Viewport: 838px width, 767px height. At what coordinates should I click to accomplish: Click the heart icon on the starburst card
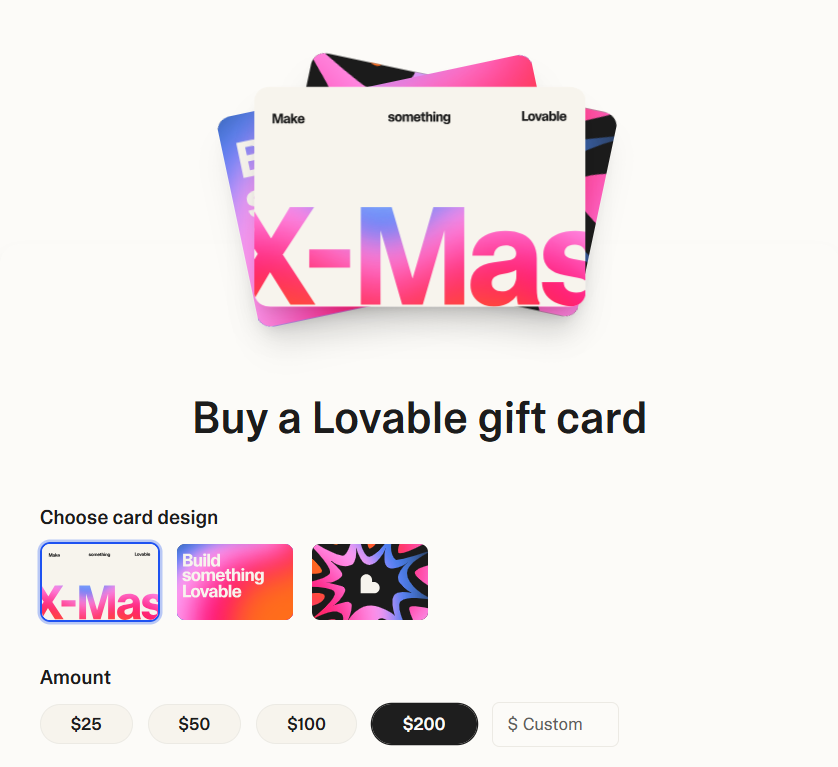click(x=369, y=584)
